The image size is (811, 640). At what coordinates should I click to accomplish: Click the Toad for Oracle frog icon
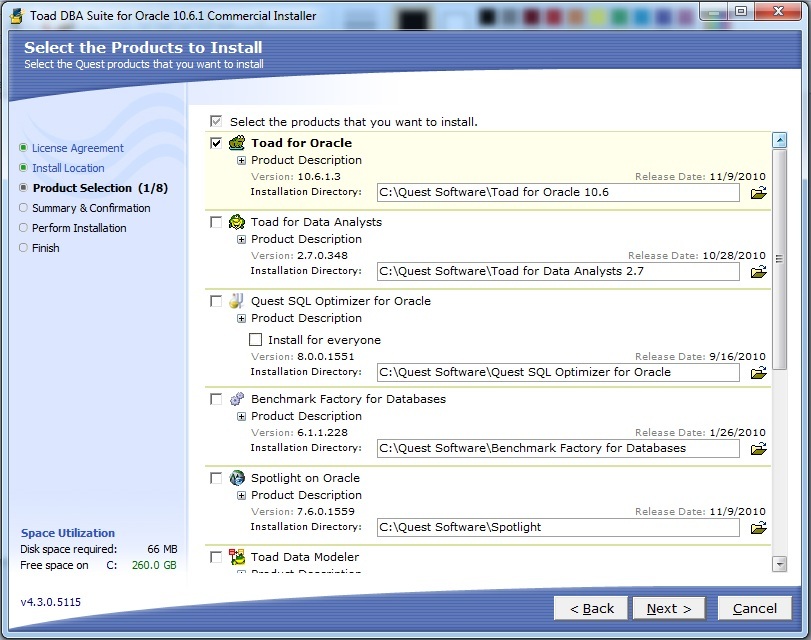coord(237,143)
